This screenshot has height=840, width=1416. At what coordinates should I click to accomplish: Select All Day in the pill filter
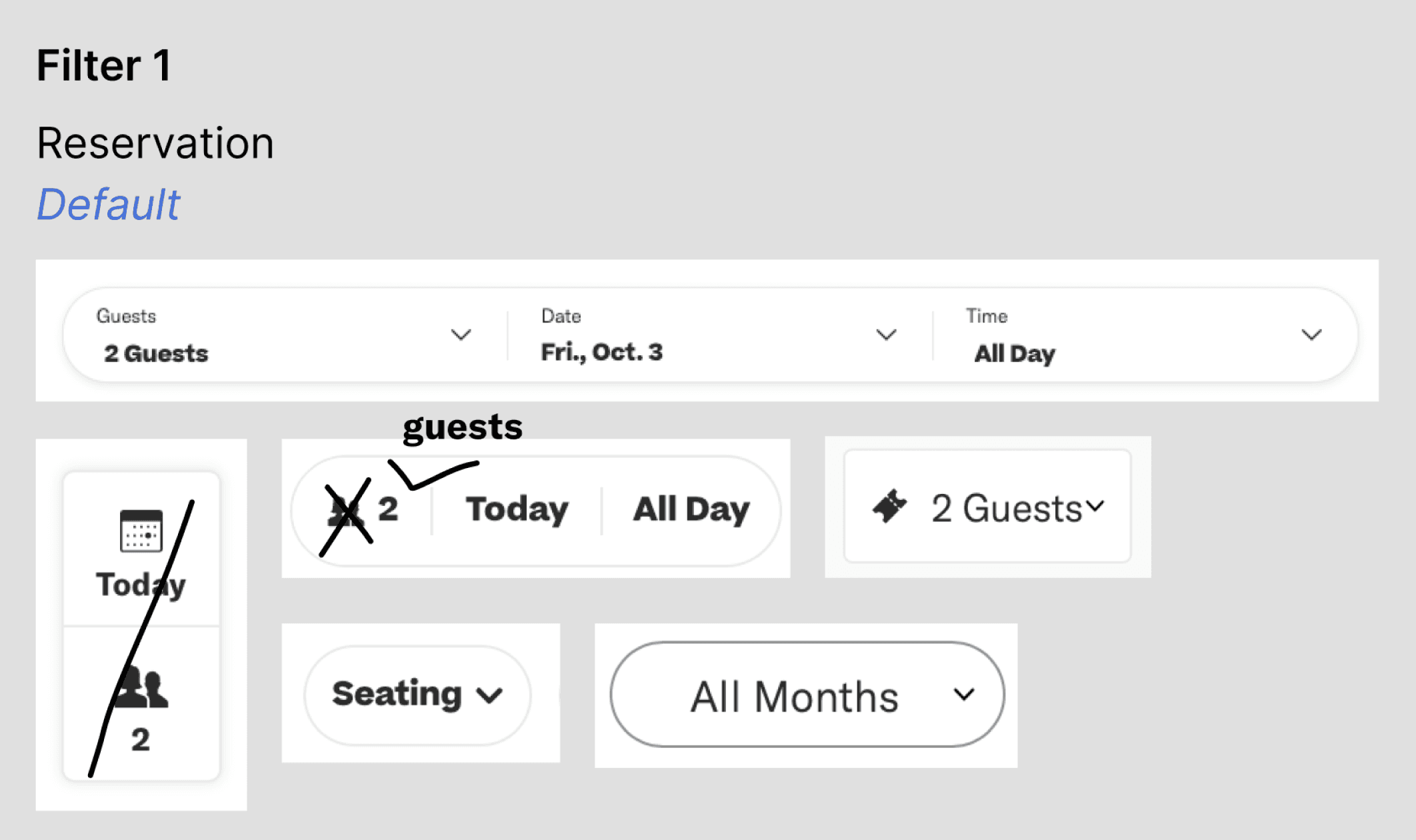click(691, 510)
